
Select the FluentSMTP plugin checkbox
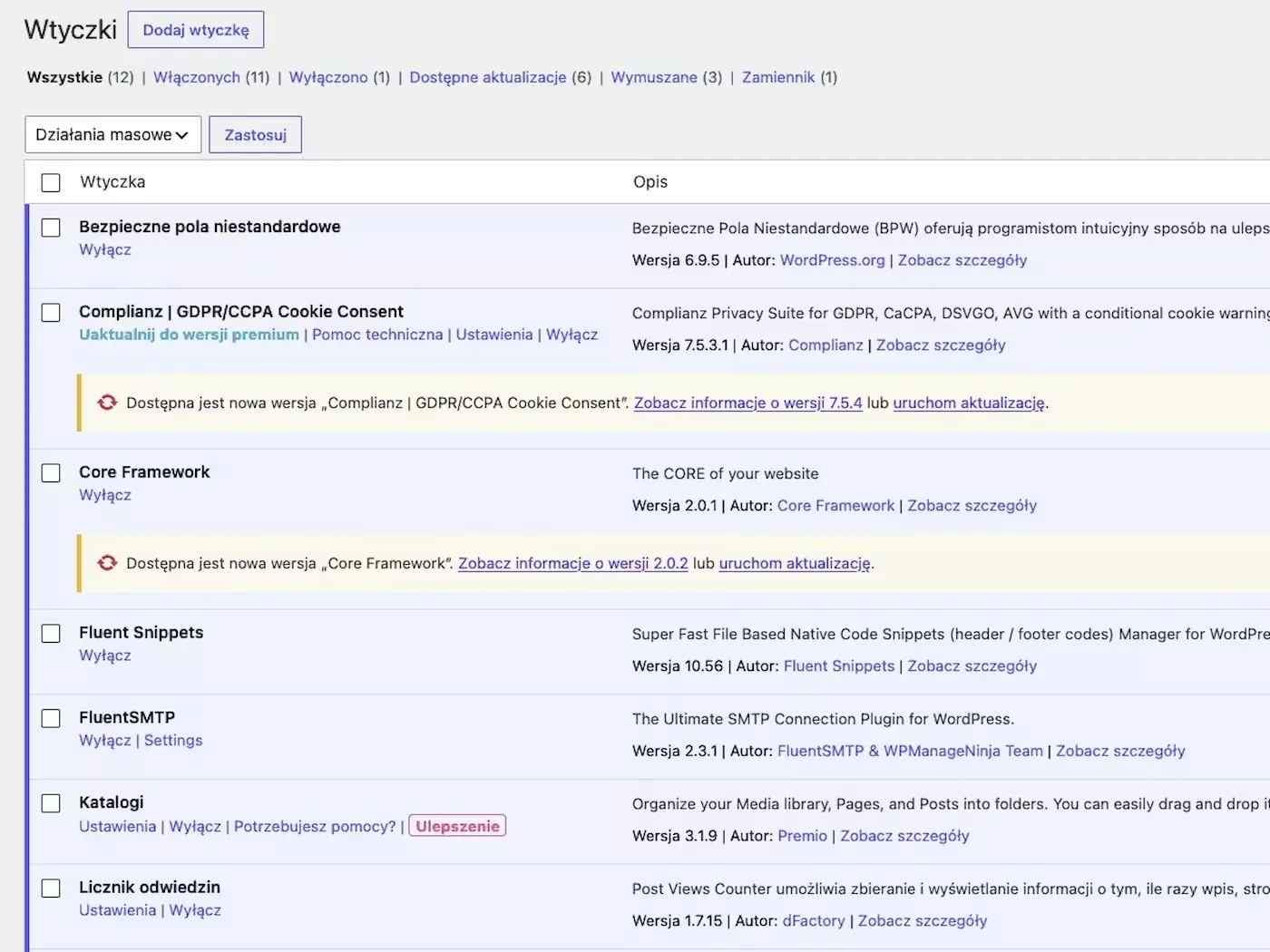point(51,719)
